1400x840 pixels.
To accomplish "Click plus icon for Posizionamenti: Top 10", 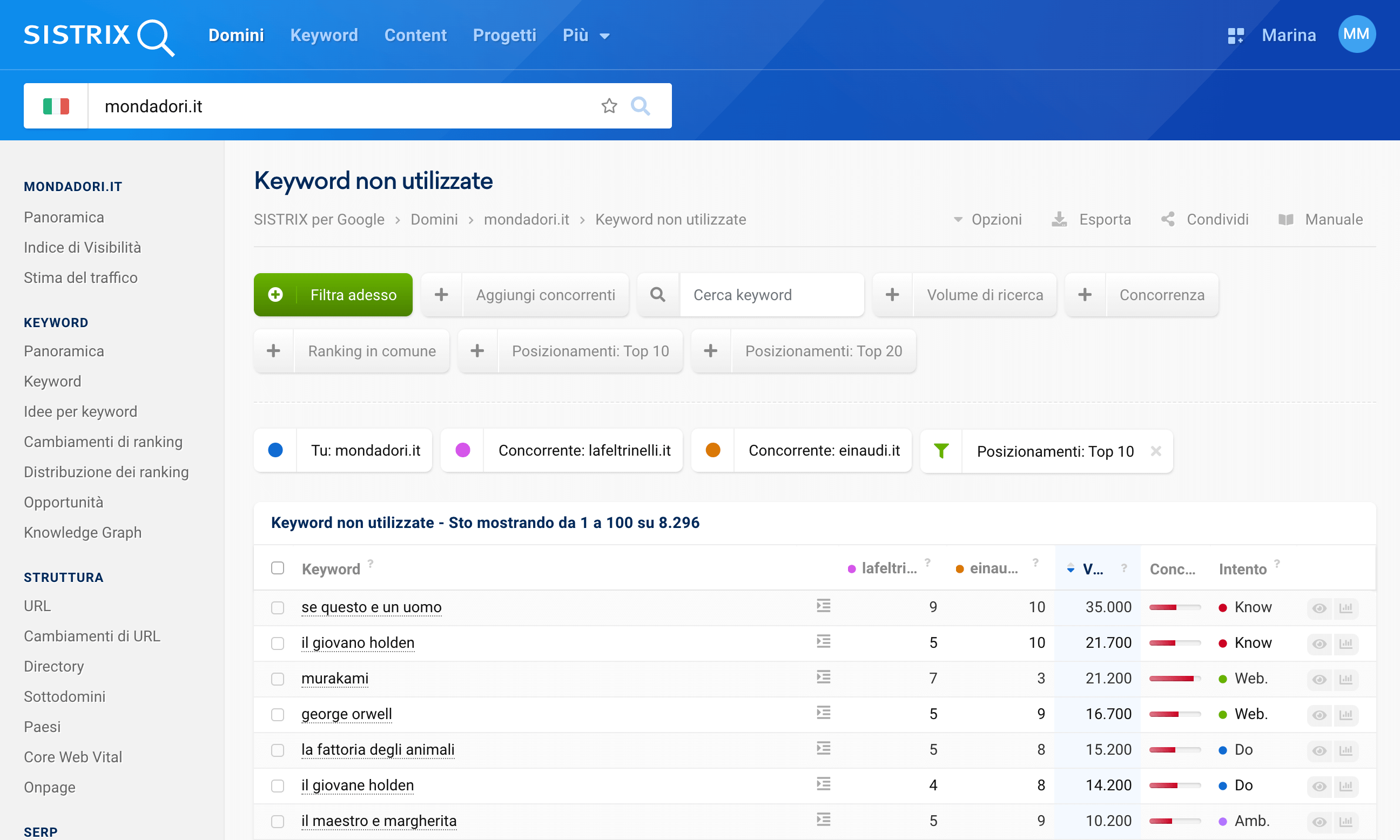I will tap(477, 351).
